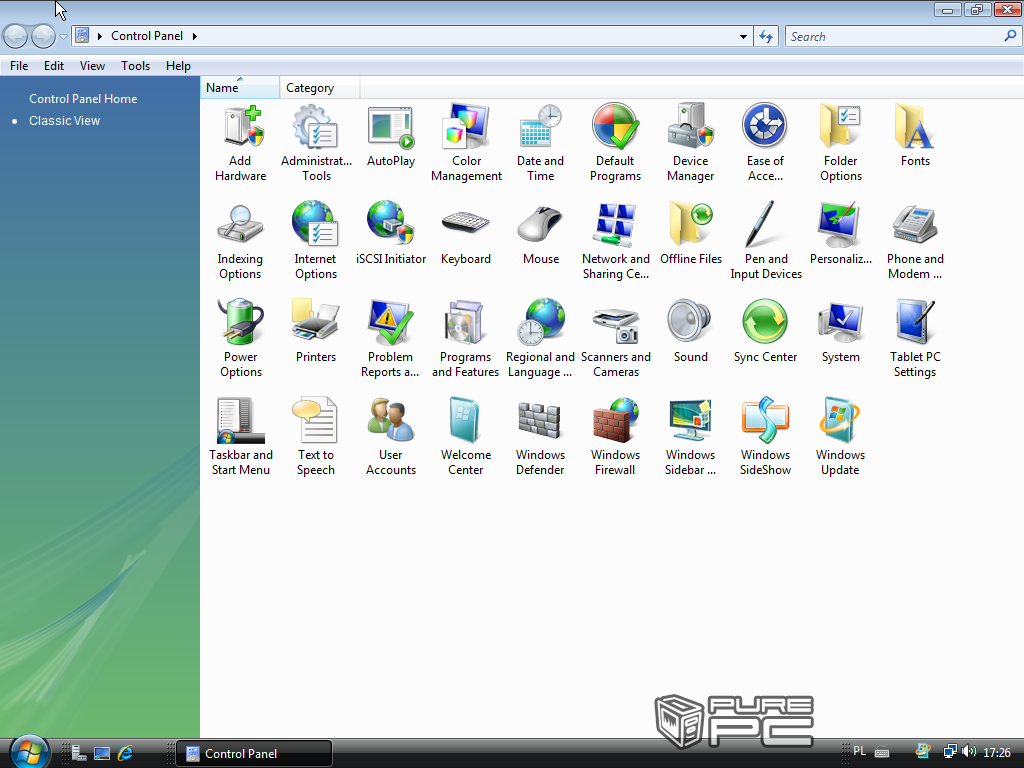Open Windows Firewall settings
This screenshot has width=1024, height=768.
(x=615, y=438)
